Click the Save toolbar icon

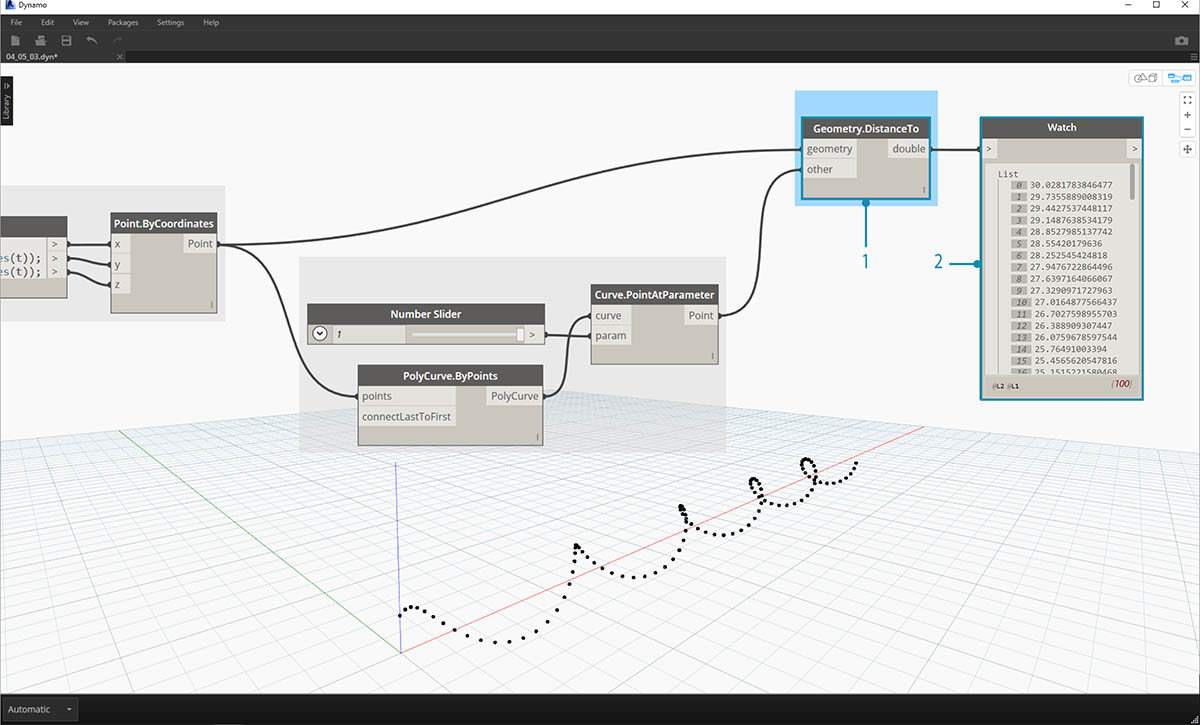(x=66, y=40)
